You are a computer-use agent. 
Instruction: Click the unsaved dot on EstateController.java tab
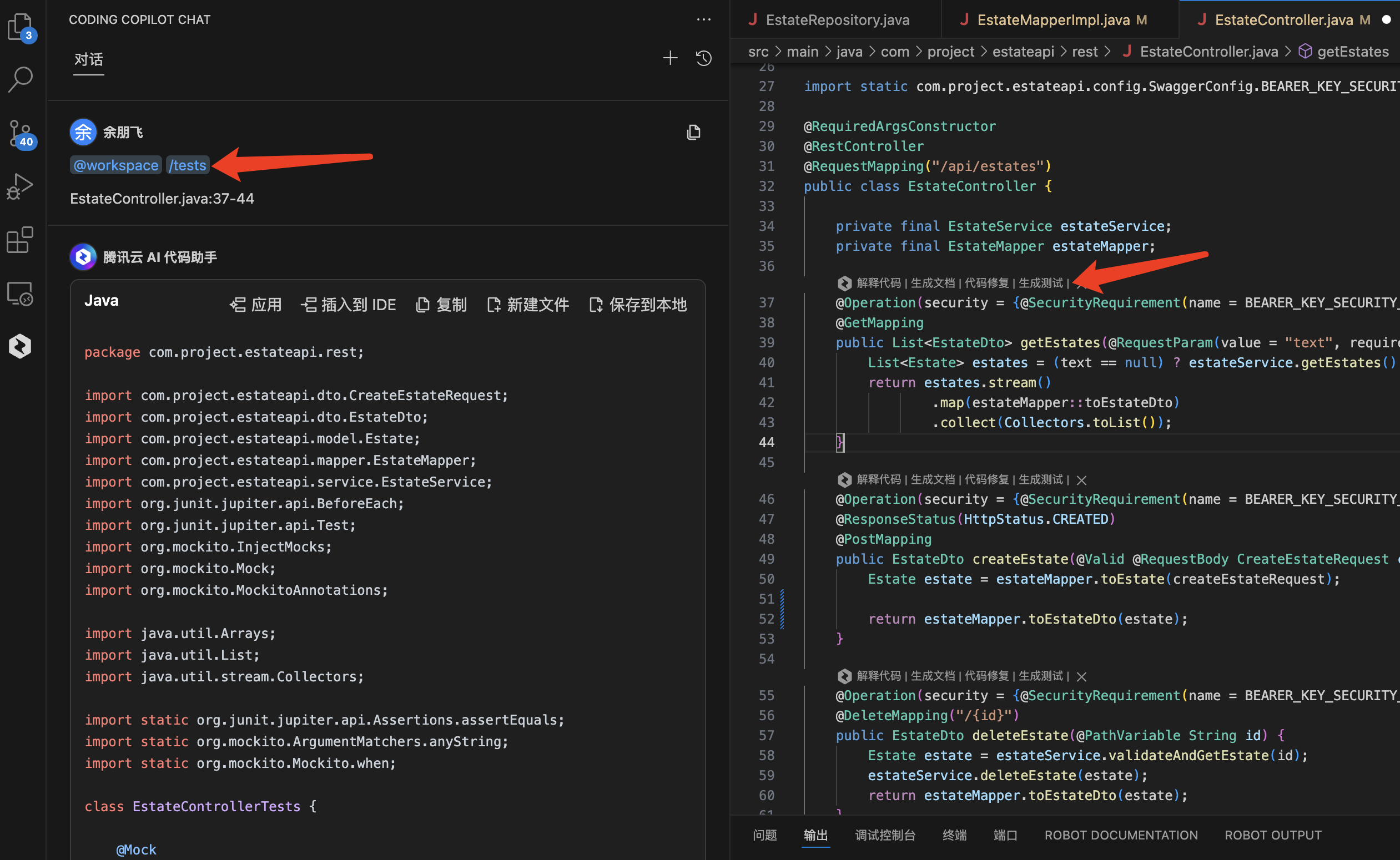1387,20
